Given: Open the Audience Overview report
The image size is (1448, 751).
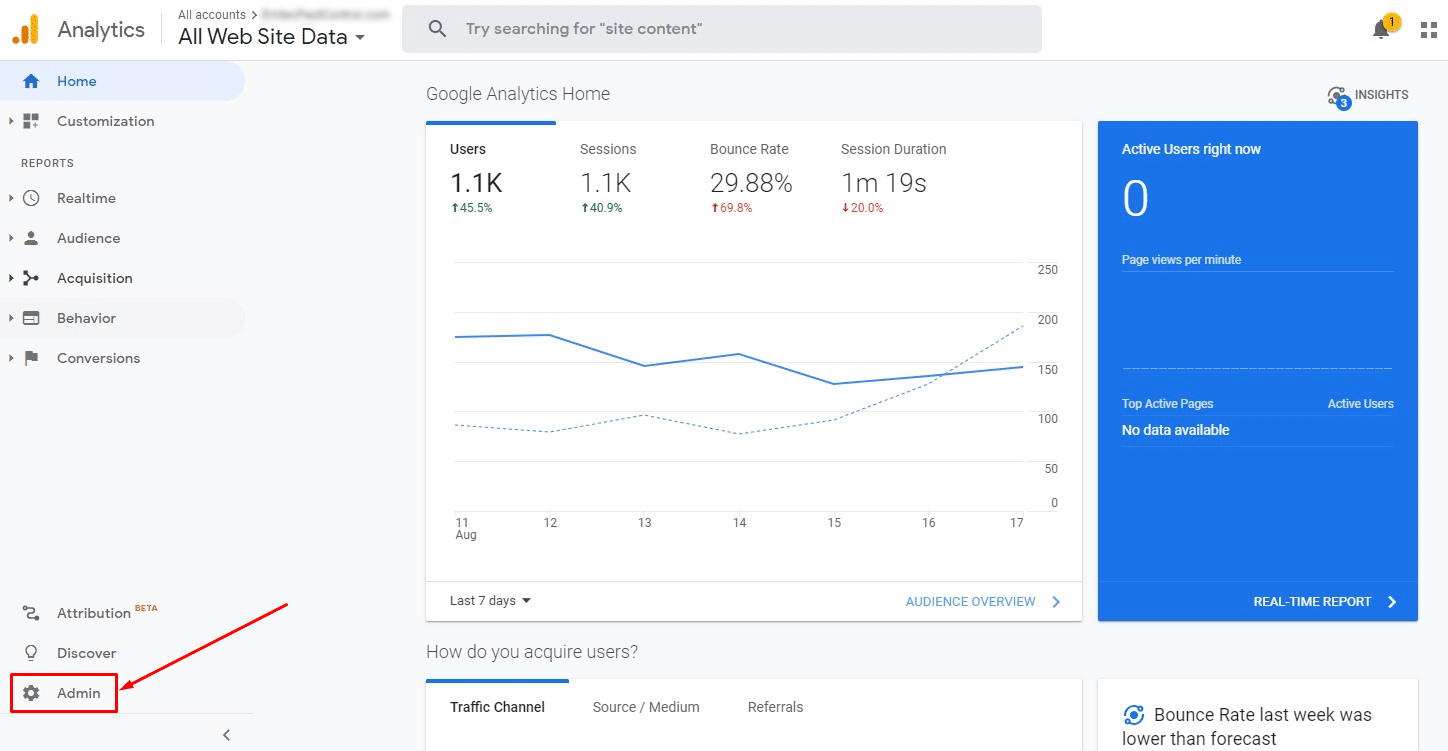Looking at the screenshot, I should [970, 602].
